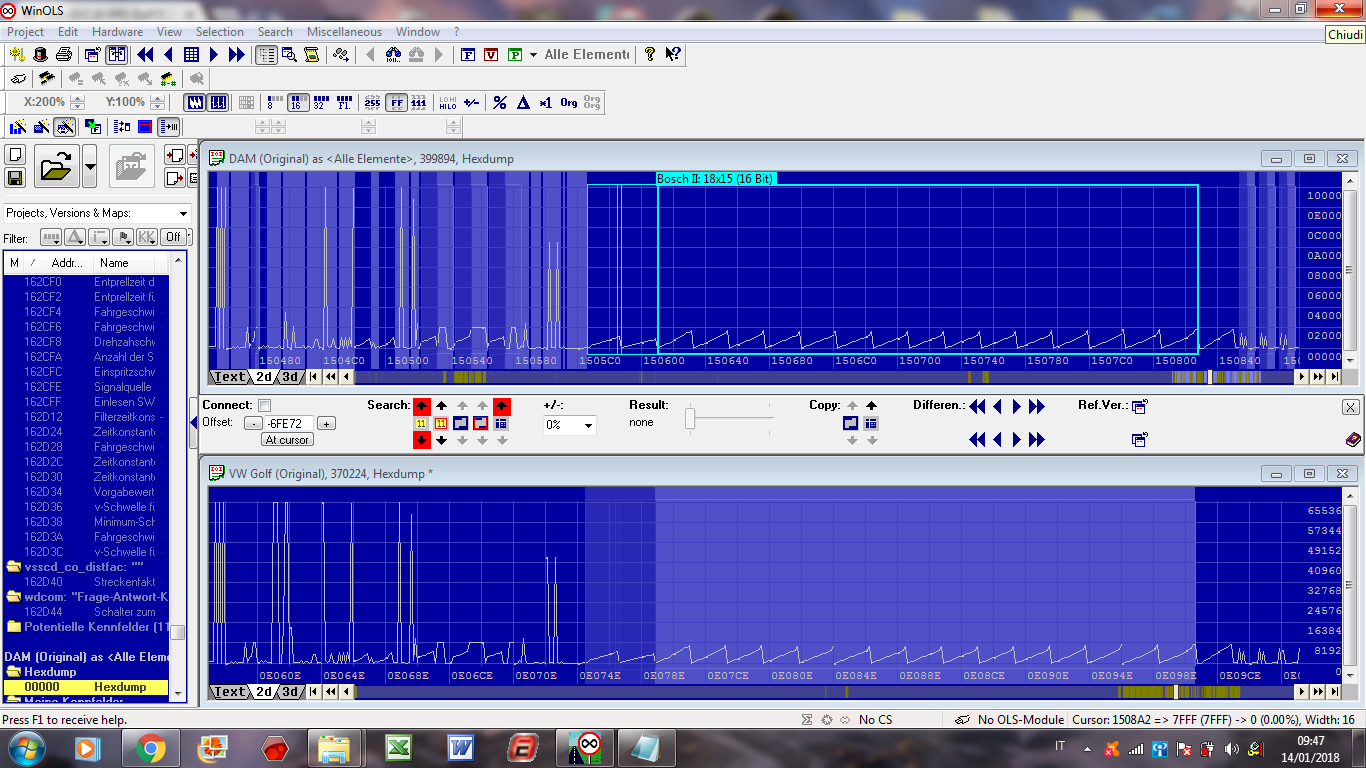Image resolution: width=1366 pixels, height=768 pixels.
Task: Toggle hexadecimal FF number format
Action: [396, 102]
